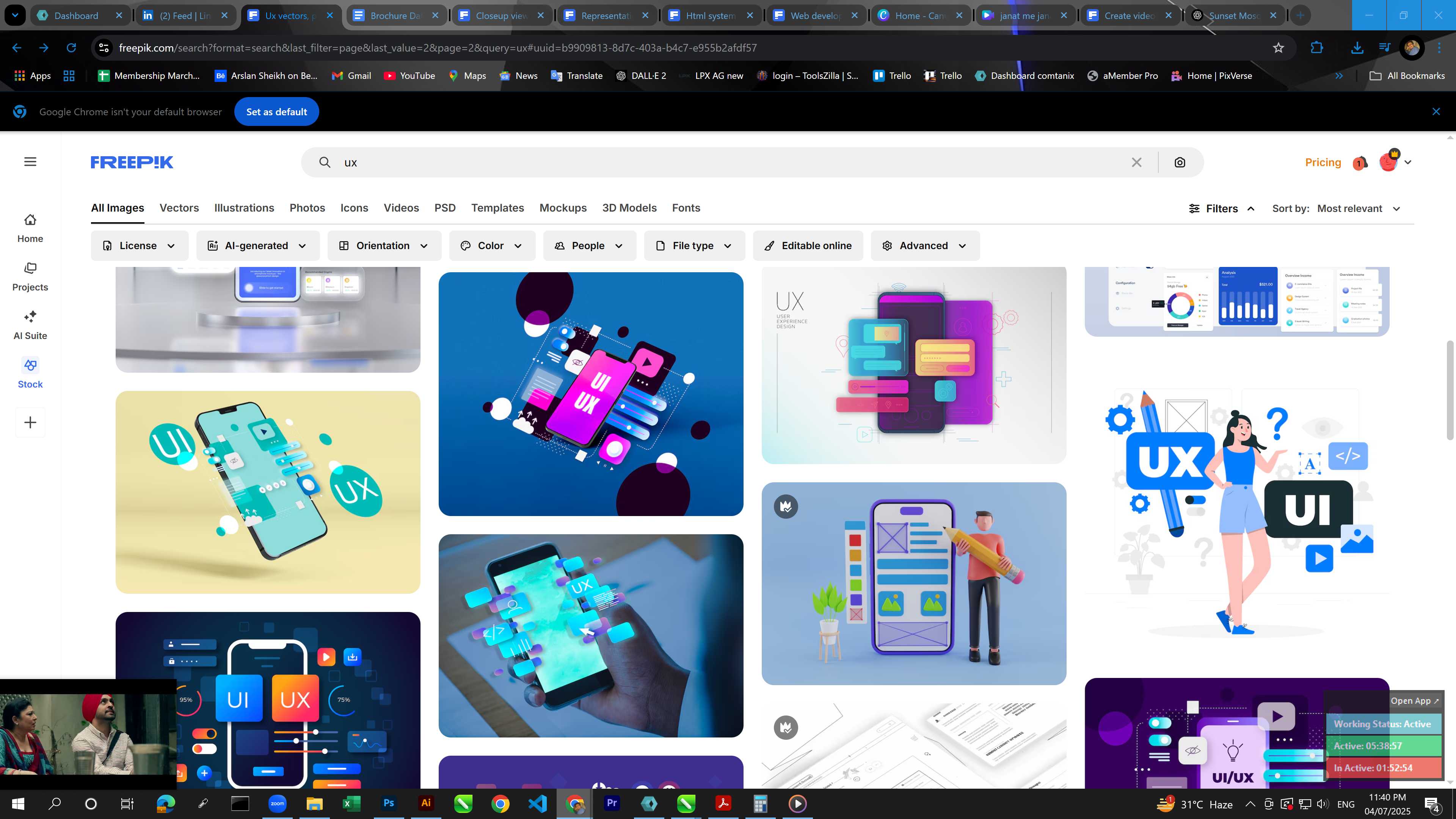
Task: Click the search magnifier icon
Action: click(x=325, y=162)
